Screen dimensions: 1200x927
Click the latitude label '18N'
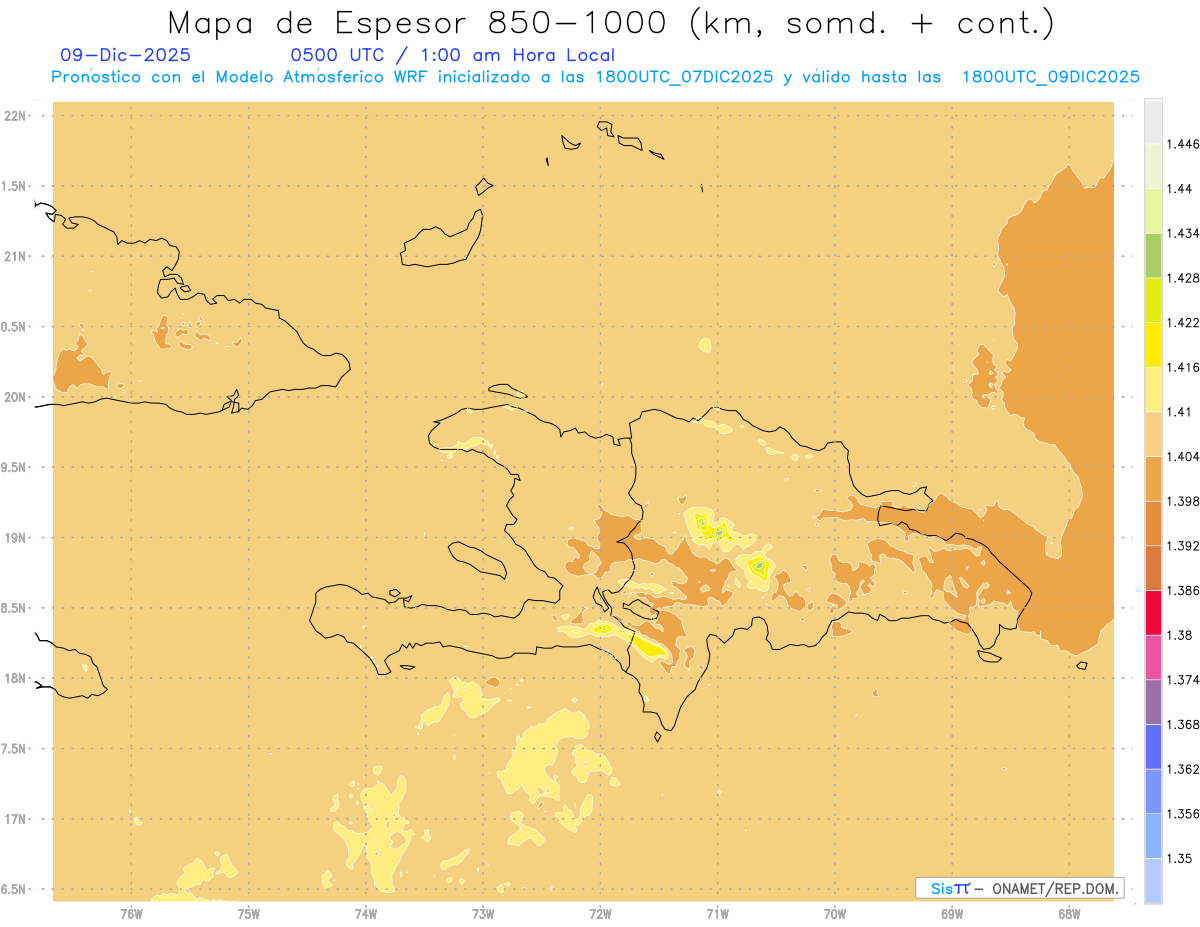16,678
